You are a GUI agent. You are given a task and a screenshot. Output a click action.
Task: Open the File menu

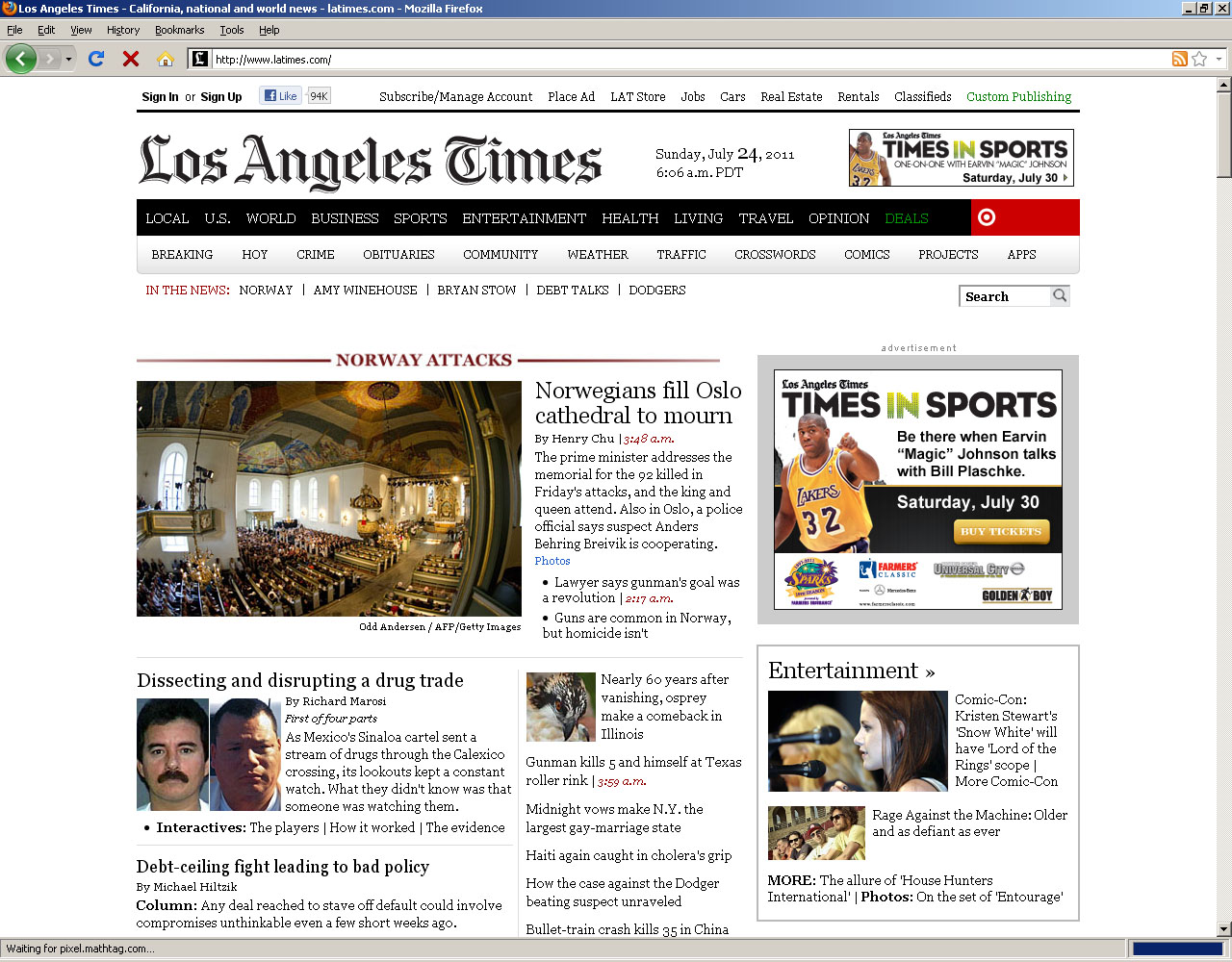(x=14, y=30)
